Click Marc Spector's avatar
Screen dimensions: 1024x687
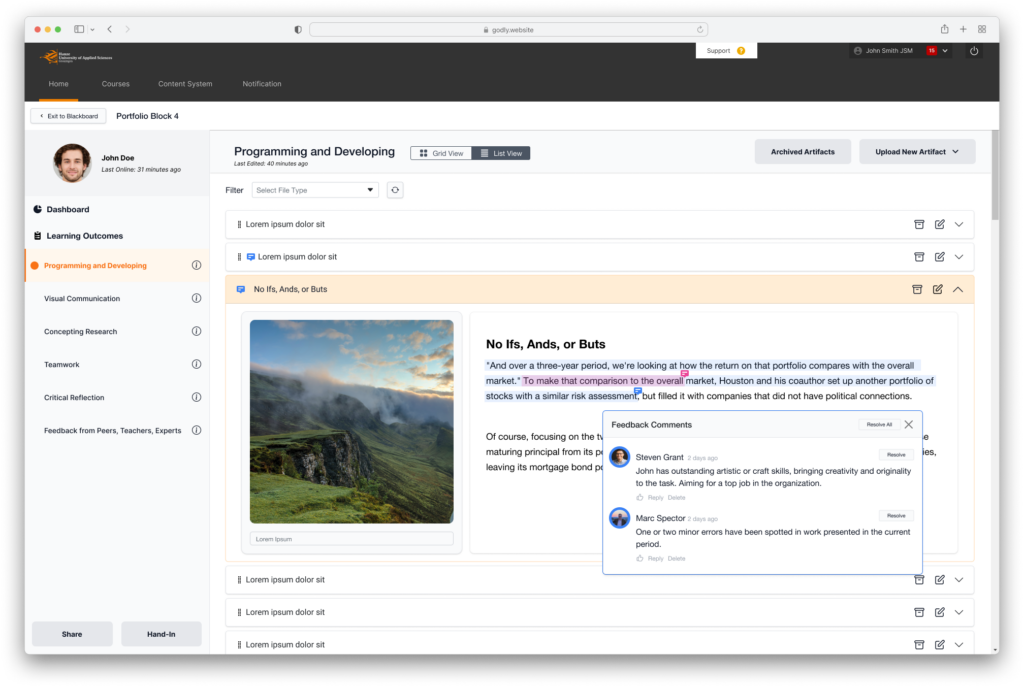[x=619, y=518]
